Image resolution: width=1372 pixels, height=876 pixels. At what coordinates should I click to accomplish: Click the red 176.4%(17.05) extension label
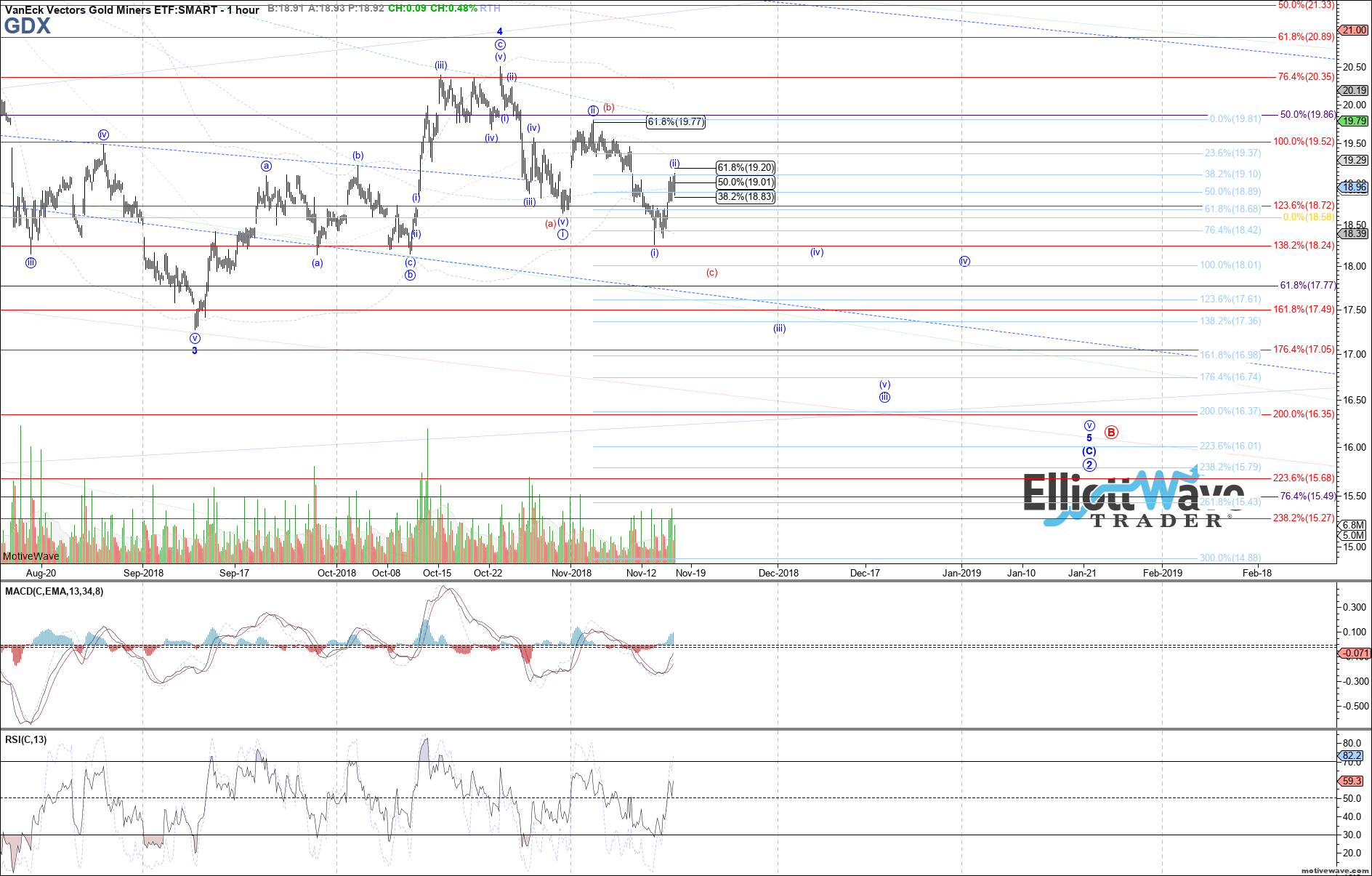pyautogui.click(x=1304, y=349)
